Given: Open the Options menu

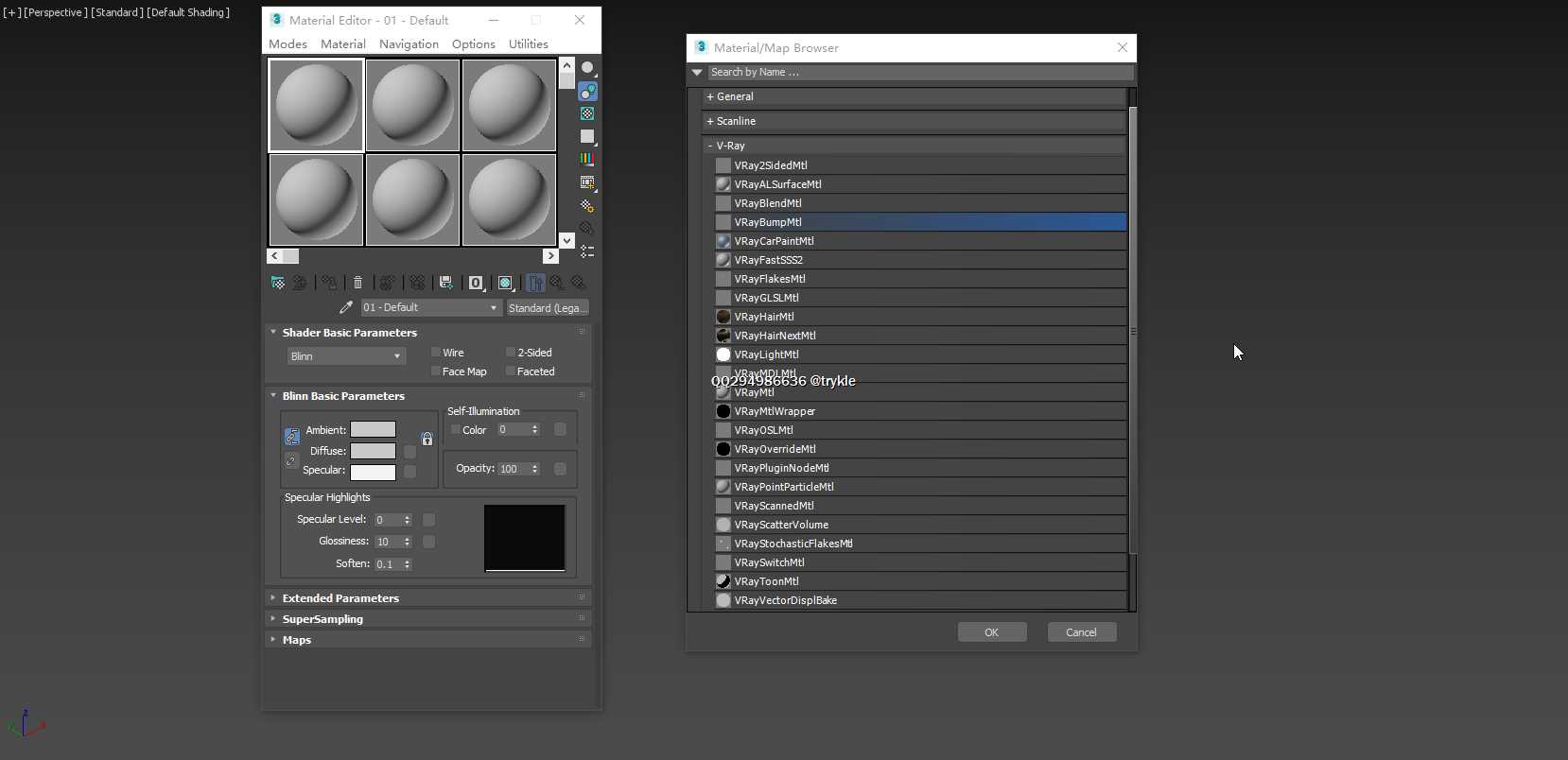Looking at the screenshot, I should click(474, 44).
